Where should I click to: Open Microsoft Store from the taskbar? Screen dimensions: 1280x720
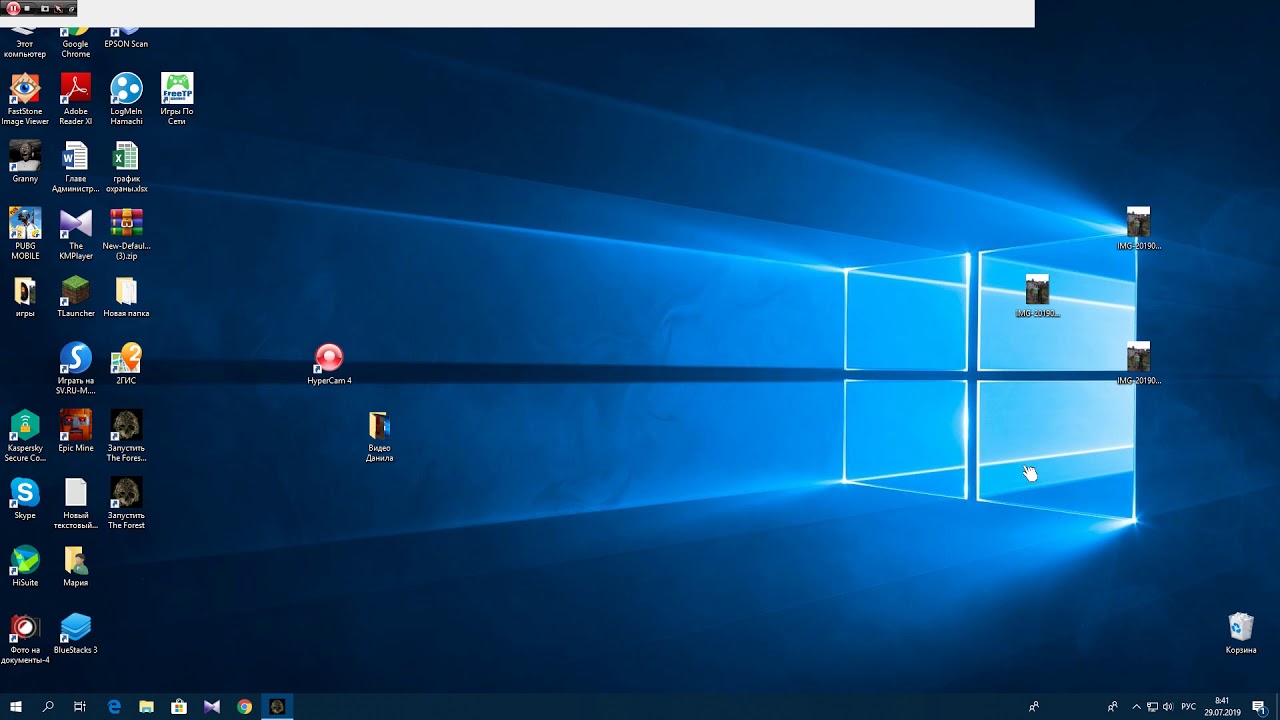click(x=179, y=707)
